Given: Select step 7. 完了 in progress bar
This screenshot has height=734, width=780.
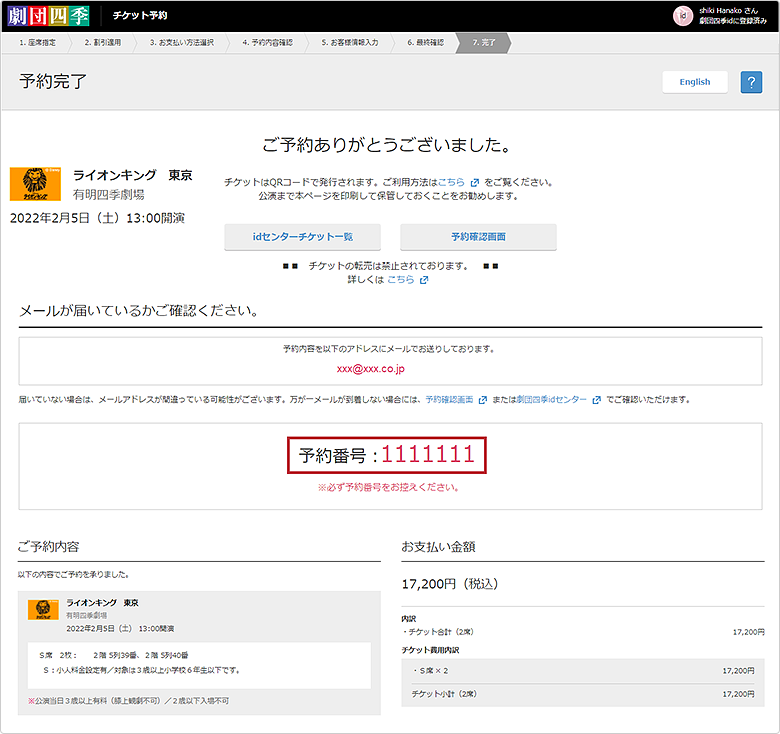Looking at the screenshot, I should click(484, 43).
